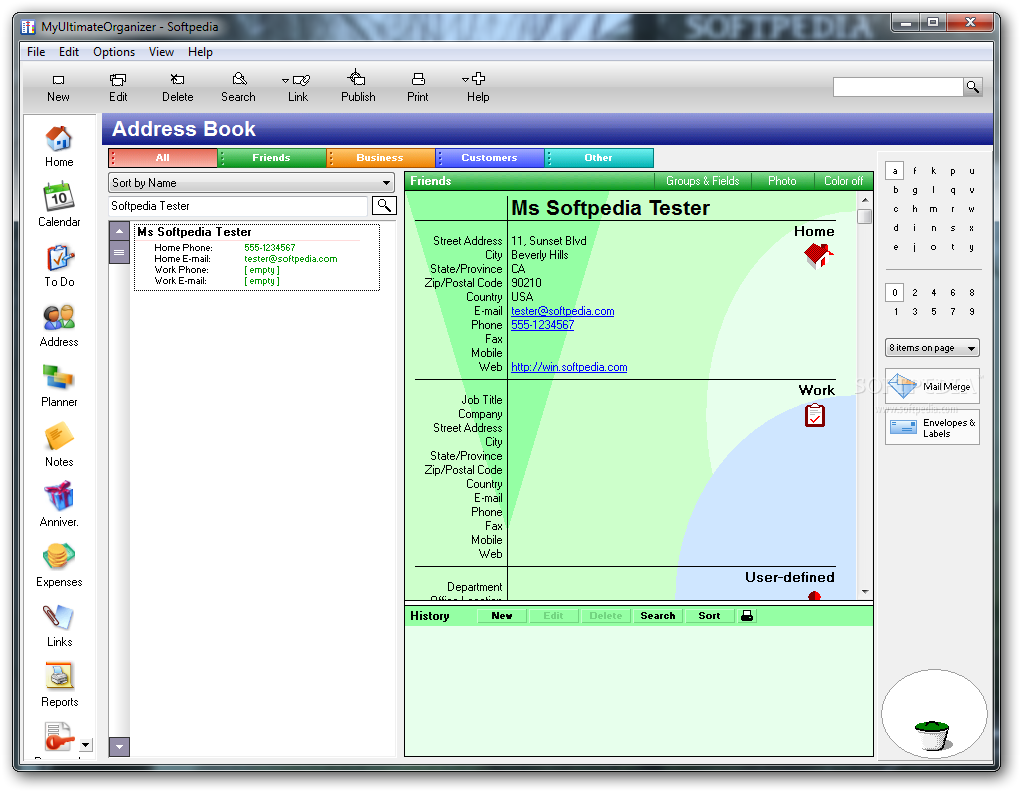1021x792 pixels.
Task: Open the Planner module
Action: [x=59, y=386]
